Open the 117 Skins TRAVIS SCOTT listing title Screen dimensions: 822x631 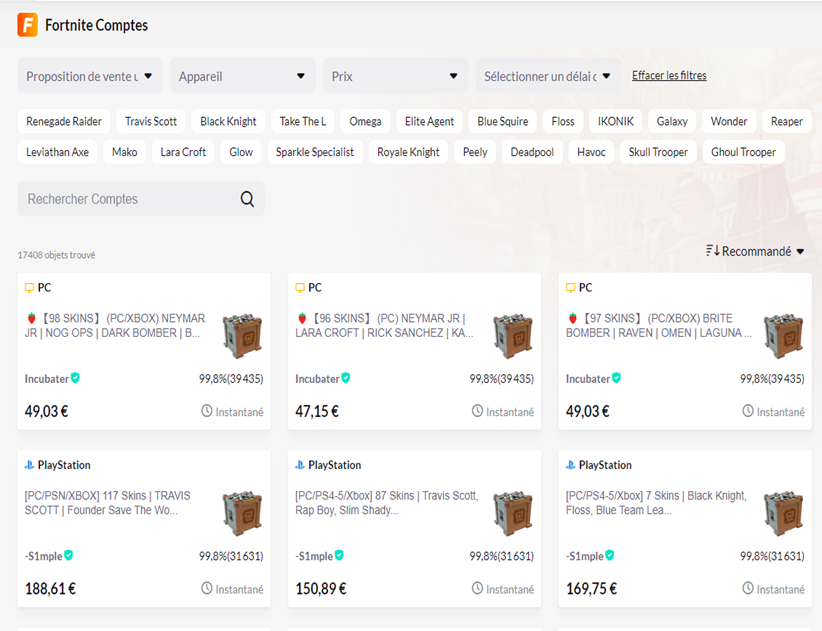[107, 503]
